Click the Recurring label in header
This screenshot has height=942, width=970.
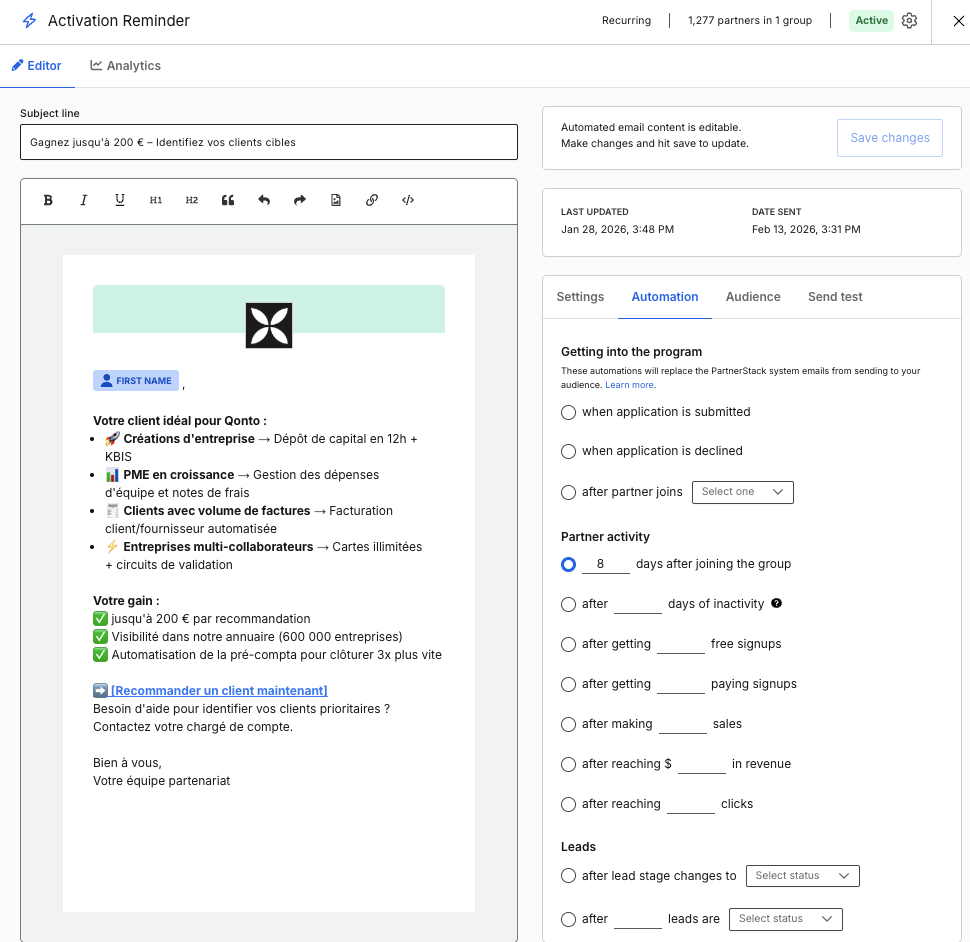(626, 20)
